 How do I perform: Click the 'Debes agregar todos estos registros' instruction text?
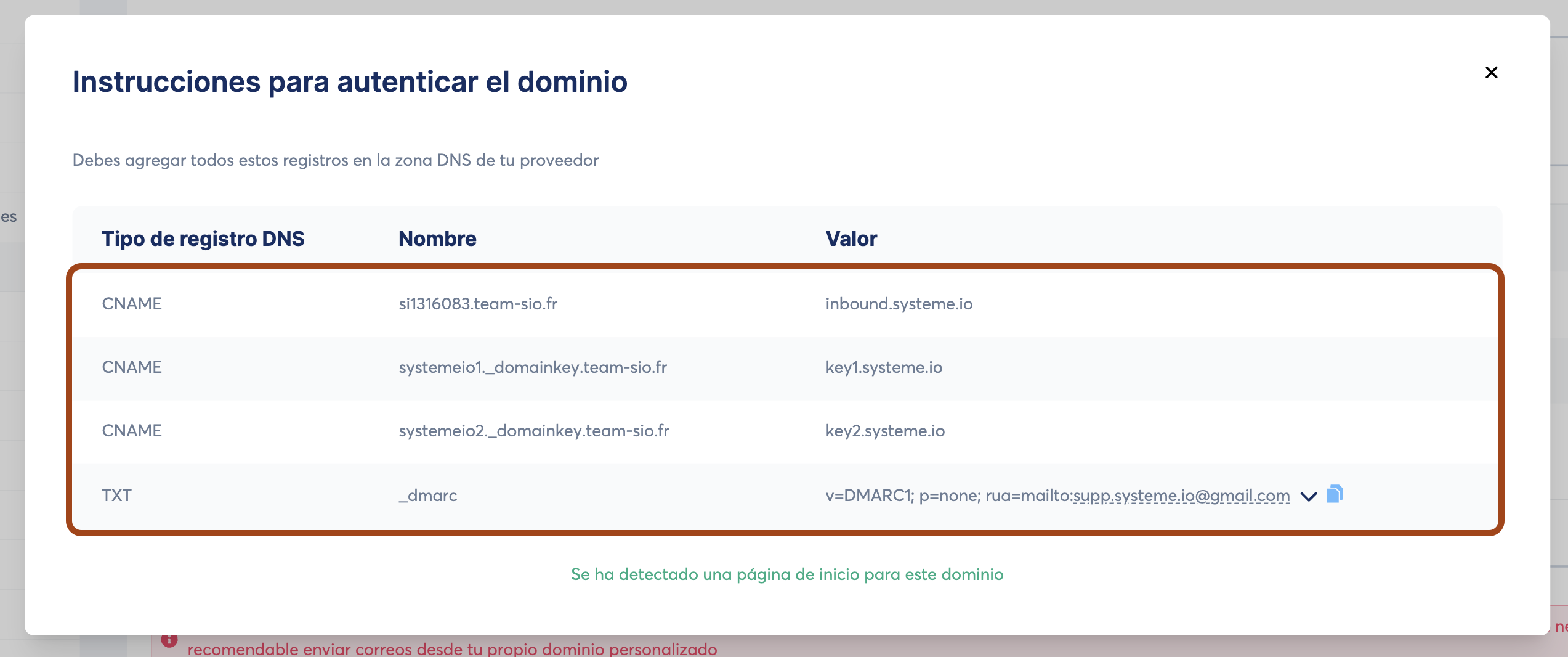(336, 160)
